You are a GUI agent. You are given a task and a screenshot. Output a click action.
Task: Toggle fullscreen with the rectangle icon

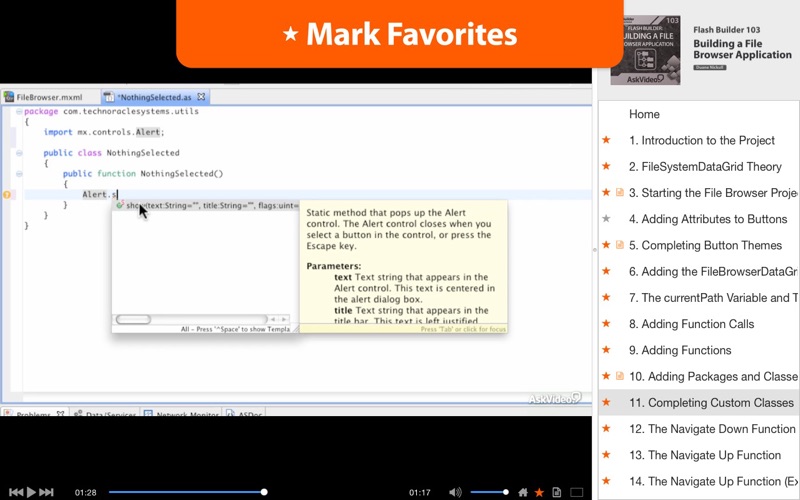click(x=577, y=492)
